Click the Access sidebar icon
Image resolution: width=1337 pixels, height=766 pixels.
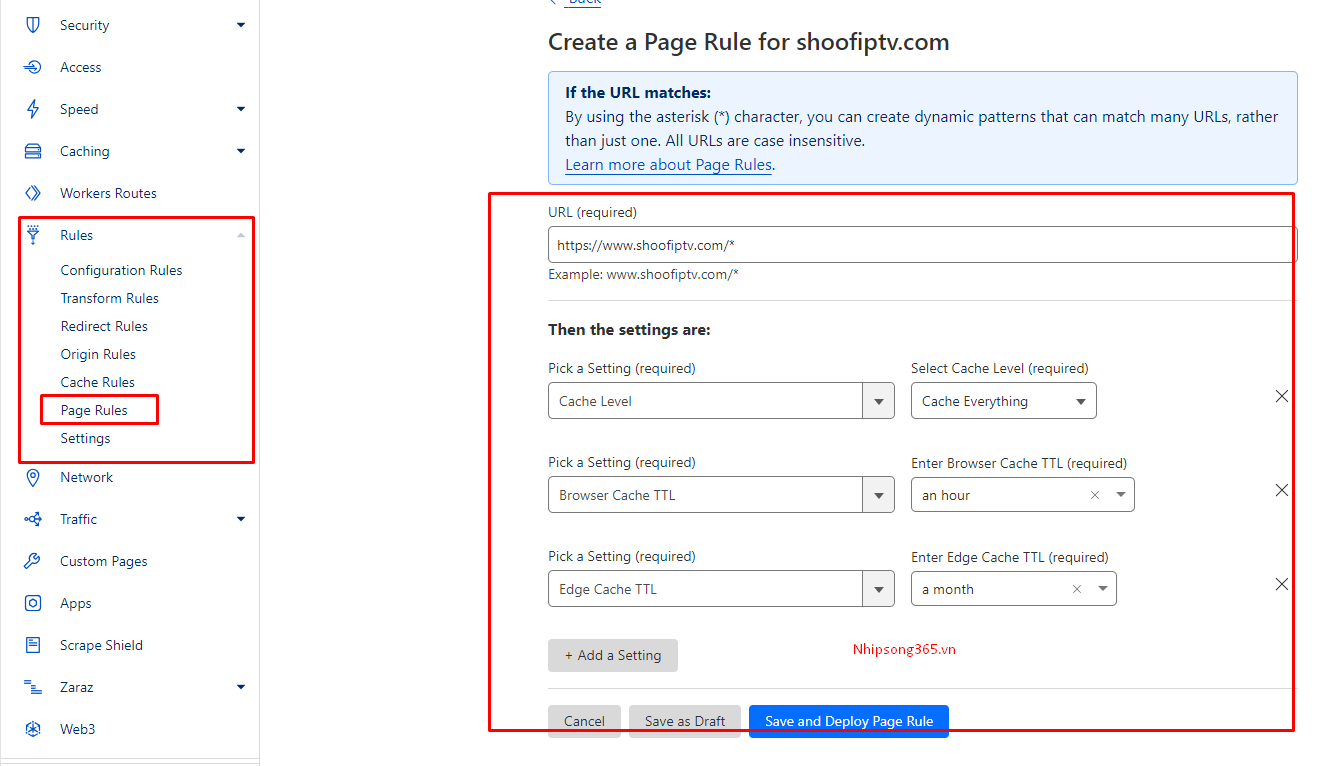click(x=33, y=67)
